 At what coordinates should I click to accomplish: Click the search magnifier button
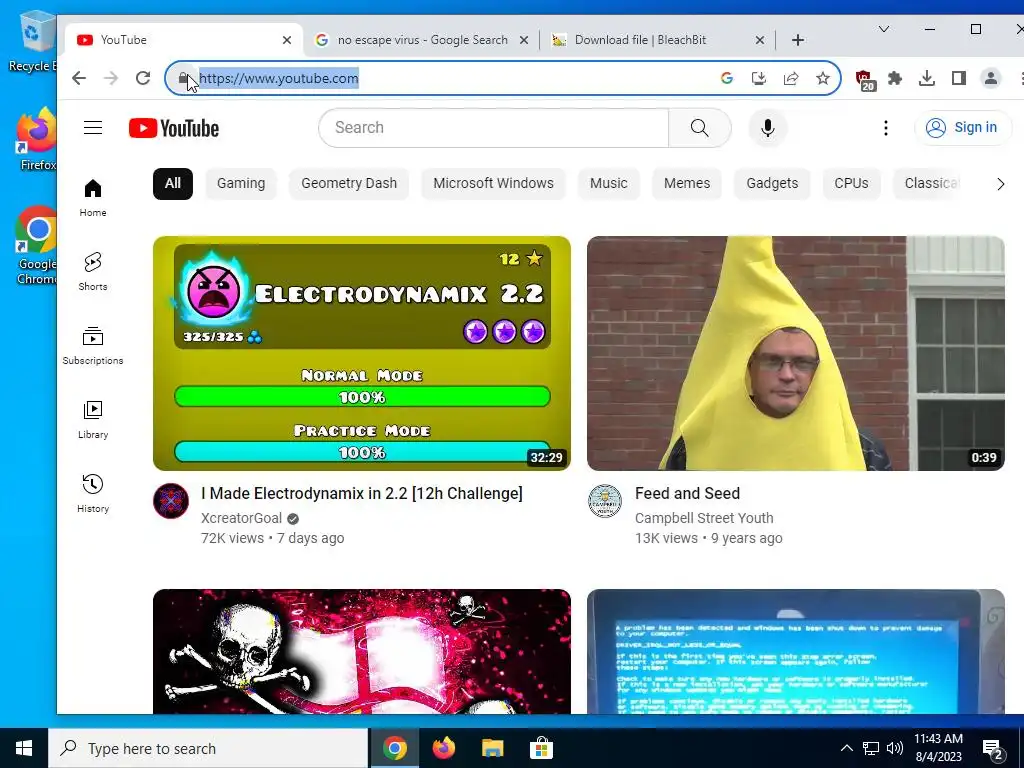point(699,127)
